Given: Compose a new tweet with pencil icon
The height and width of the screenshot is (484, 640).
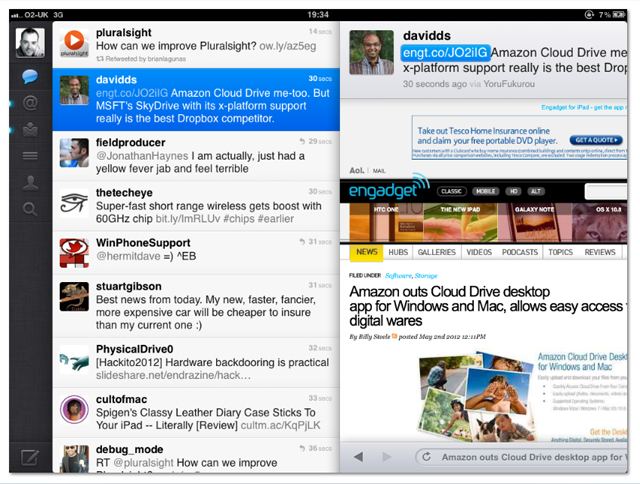Looking at the screenshot, I should (30, 457).
